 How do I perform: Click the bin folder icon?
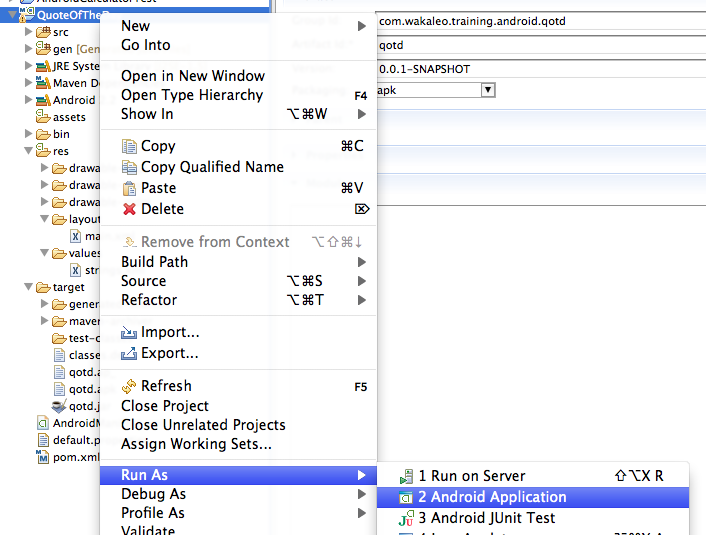(x=43, y=134)
